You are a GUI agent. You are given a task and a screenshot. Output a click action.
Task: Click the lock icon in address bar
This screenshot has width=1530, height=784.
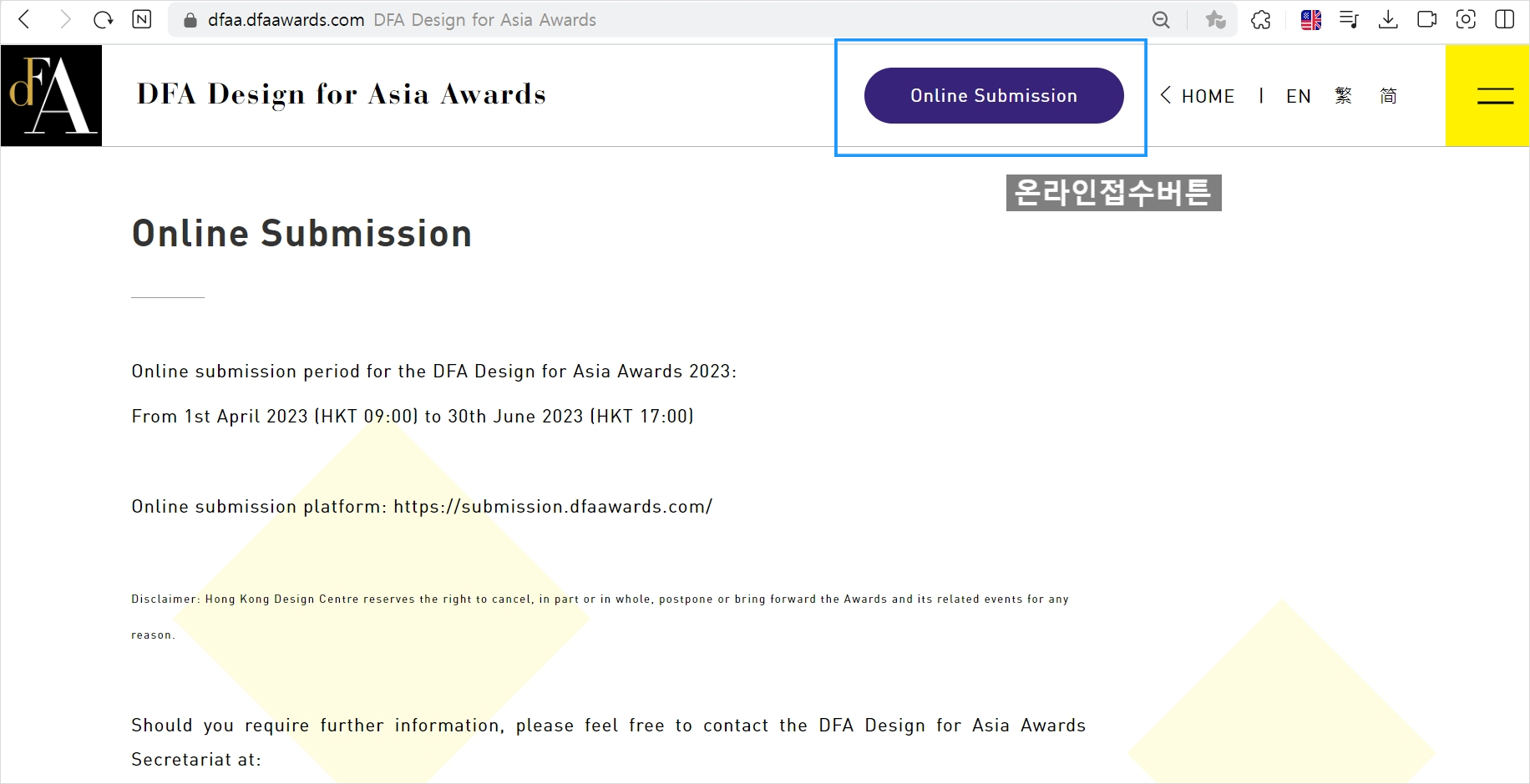coord(190,20)
